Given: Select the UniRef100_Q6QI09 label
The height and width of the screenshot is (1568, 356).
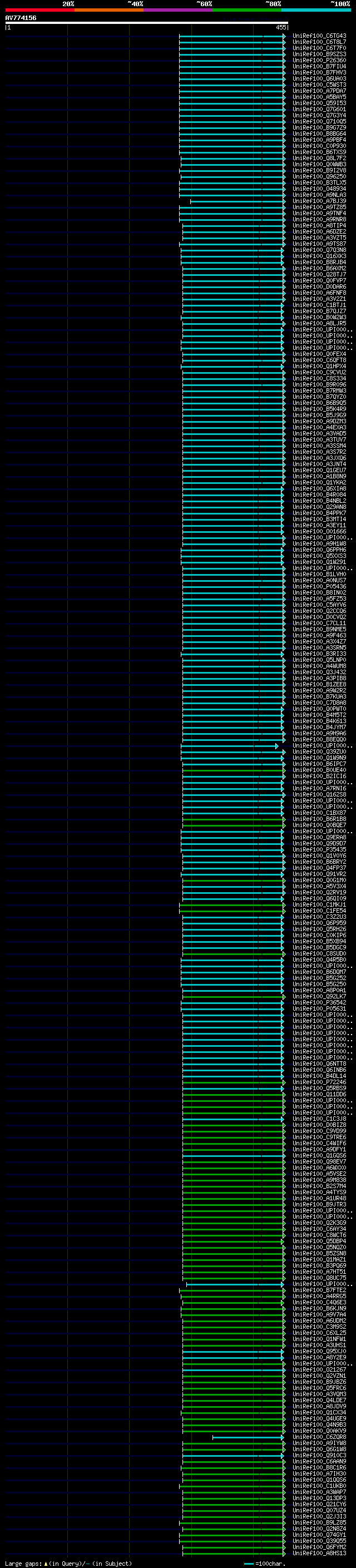Looking at the screenshot, I should click(319, 898).
